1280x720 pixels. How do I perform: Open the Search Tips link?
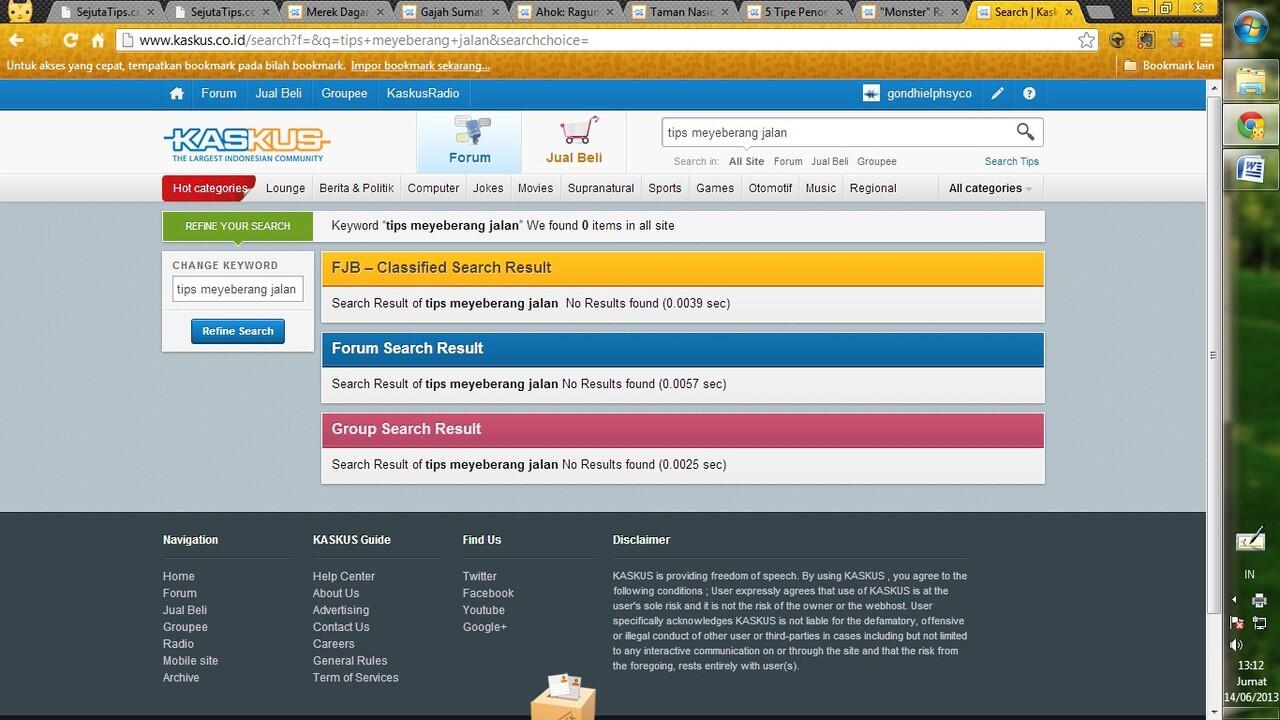tap(1011, 161)
